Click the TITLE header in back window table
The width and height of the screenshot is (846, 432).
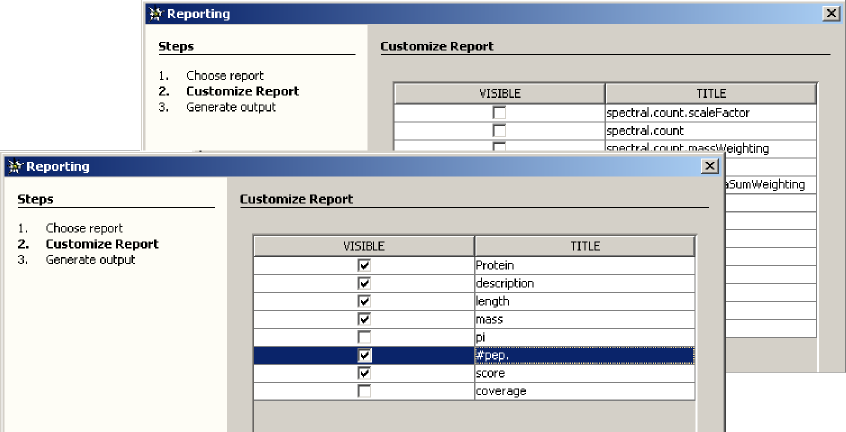[x=710, y=94]
